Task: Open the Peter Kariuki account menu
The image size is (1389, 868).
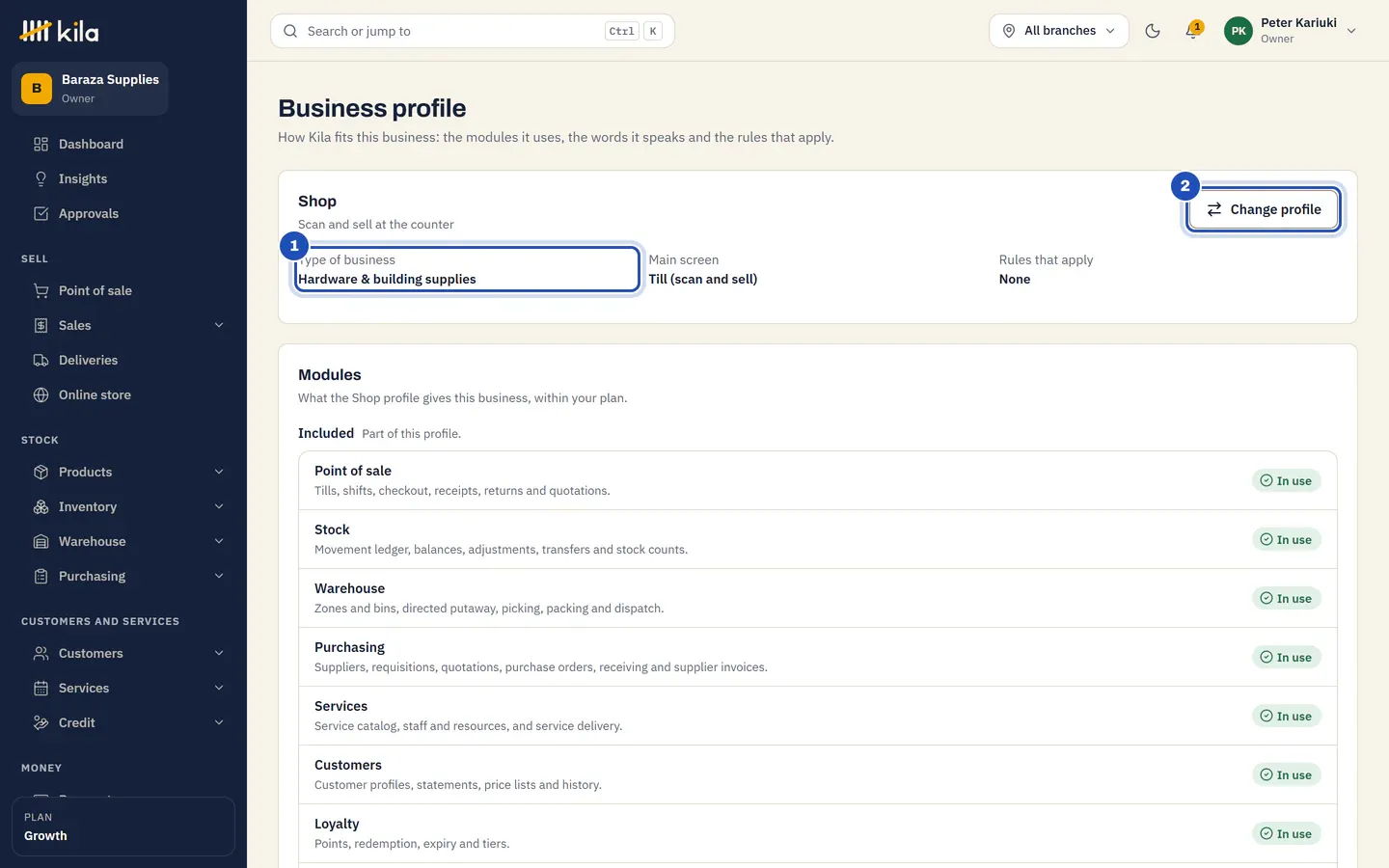Action: coord(1291,31)
